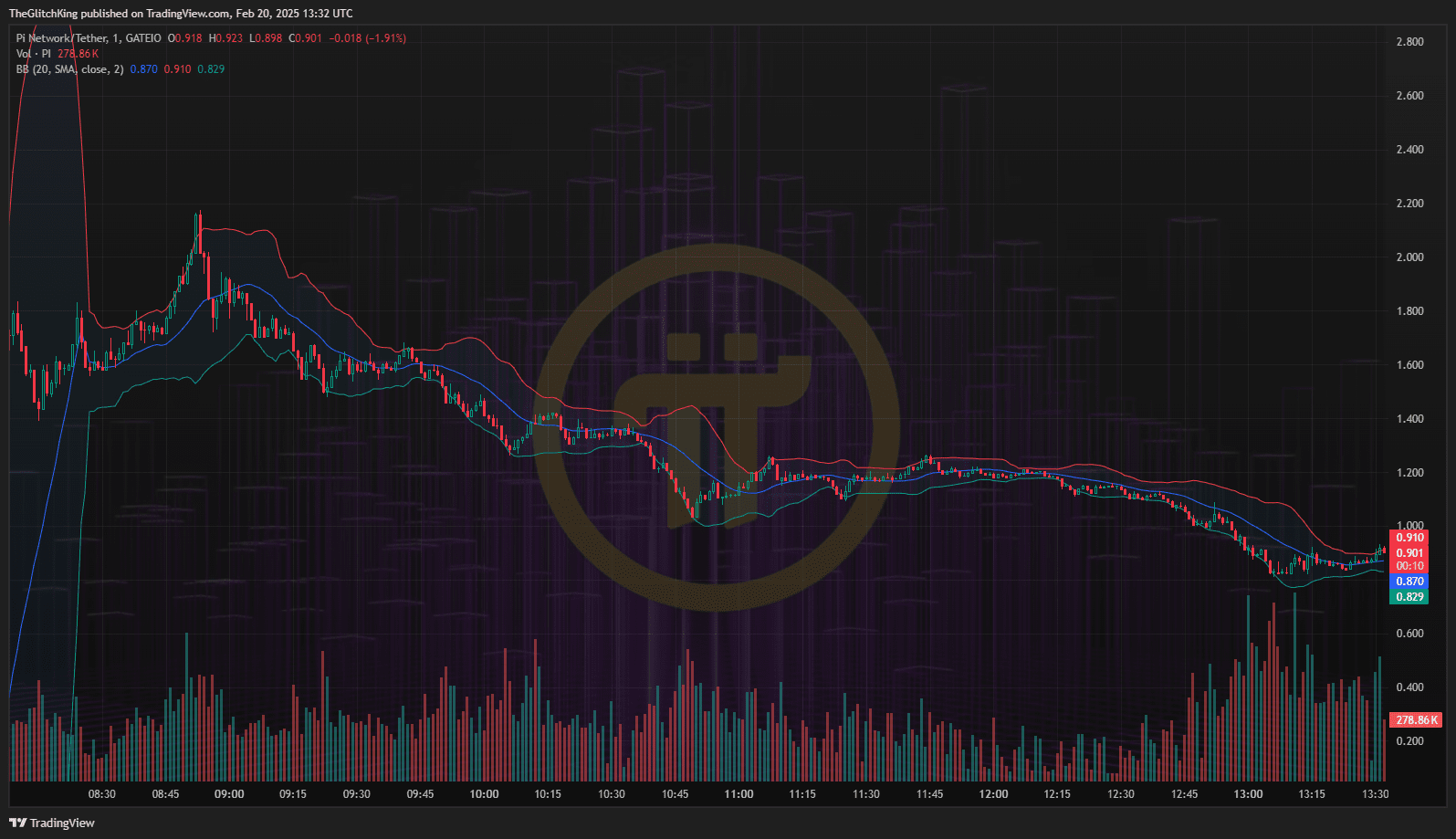Click the green 0.829 lower band price tag on axis

(1409, 597)
